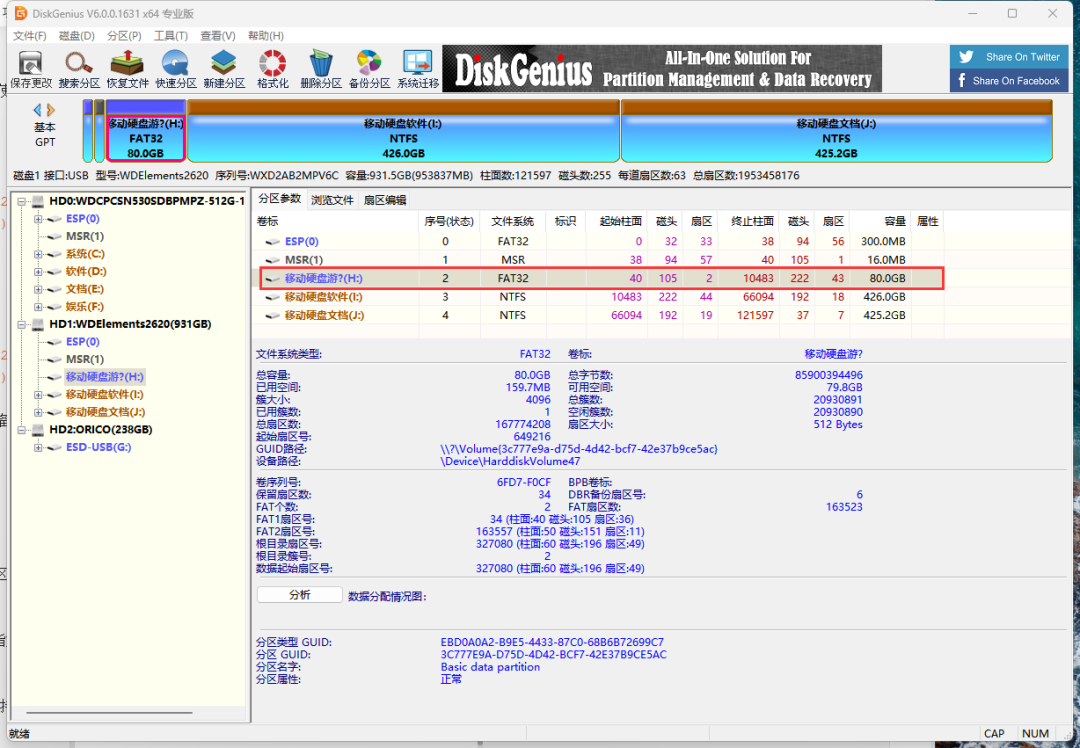This screenshot has height=748, width=1080.
Task: Click the HD0 disk drive icon in tree
Action: click(x=39, y=201)
